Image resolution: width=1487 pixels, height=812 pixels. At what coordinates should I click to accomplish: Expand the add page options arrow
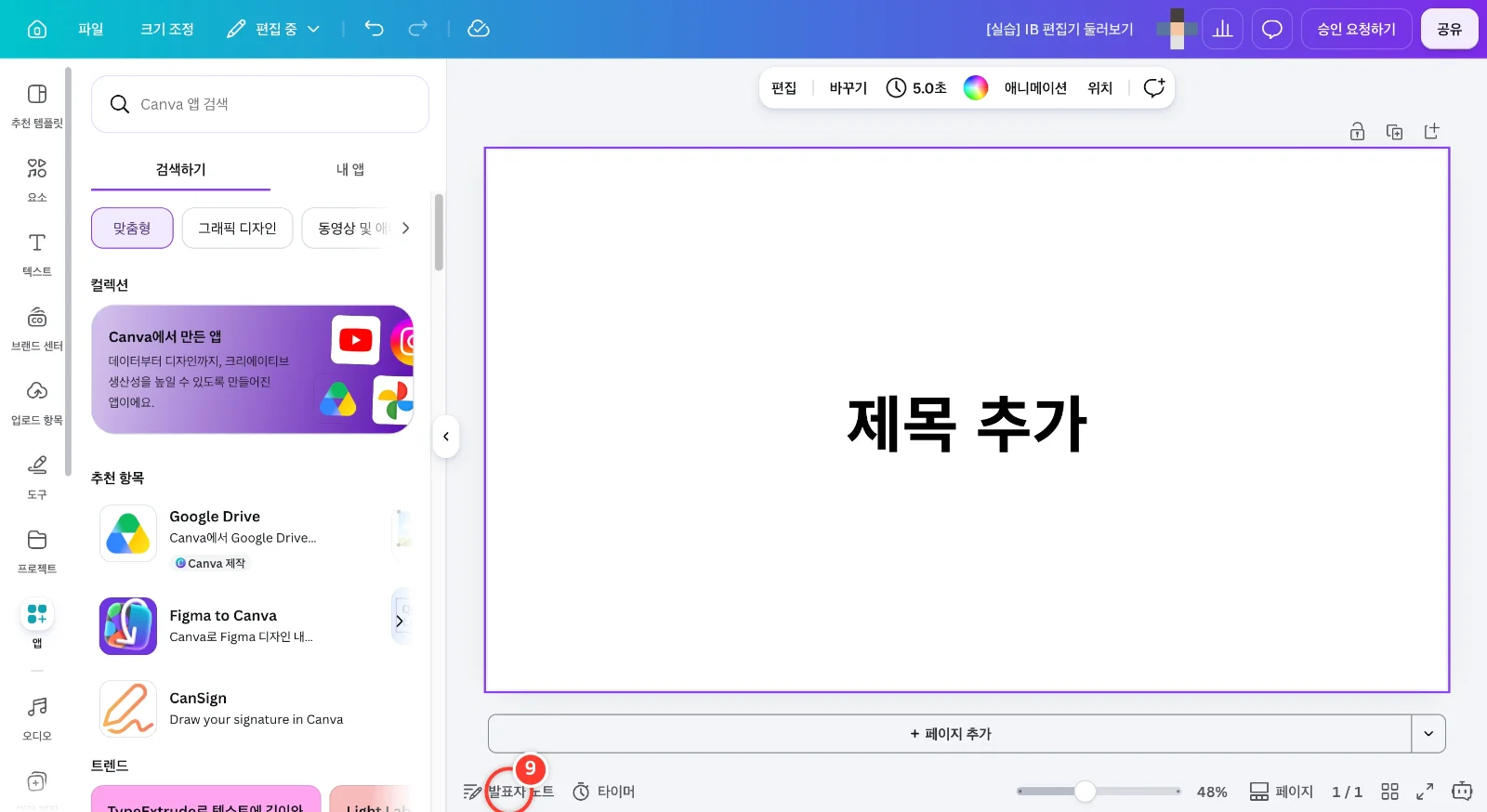pyautogui.click(x=1428, y=734)
